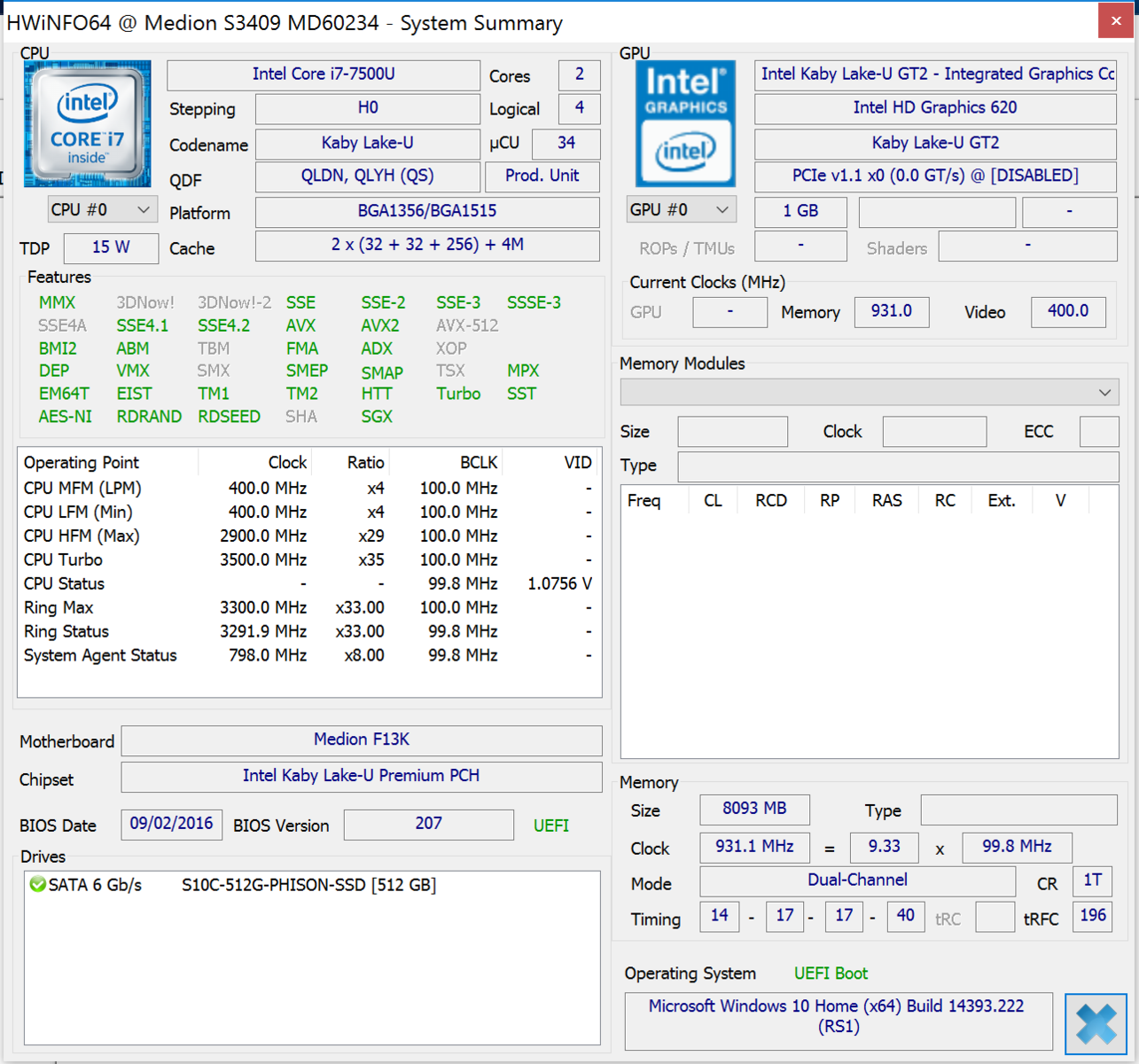1139x1064 pixels.
Task: Click the Platform field BGA1356/BGA1515
Action: (427, 211)
